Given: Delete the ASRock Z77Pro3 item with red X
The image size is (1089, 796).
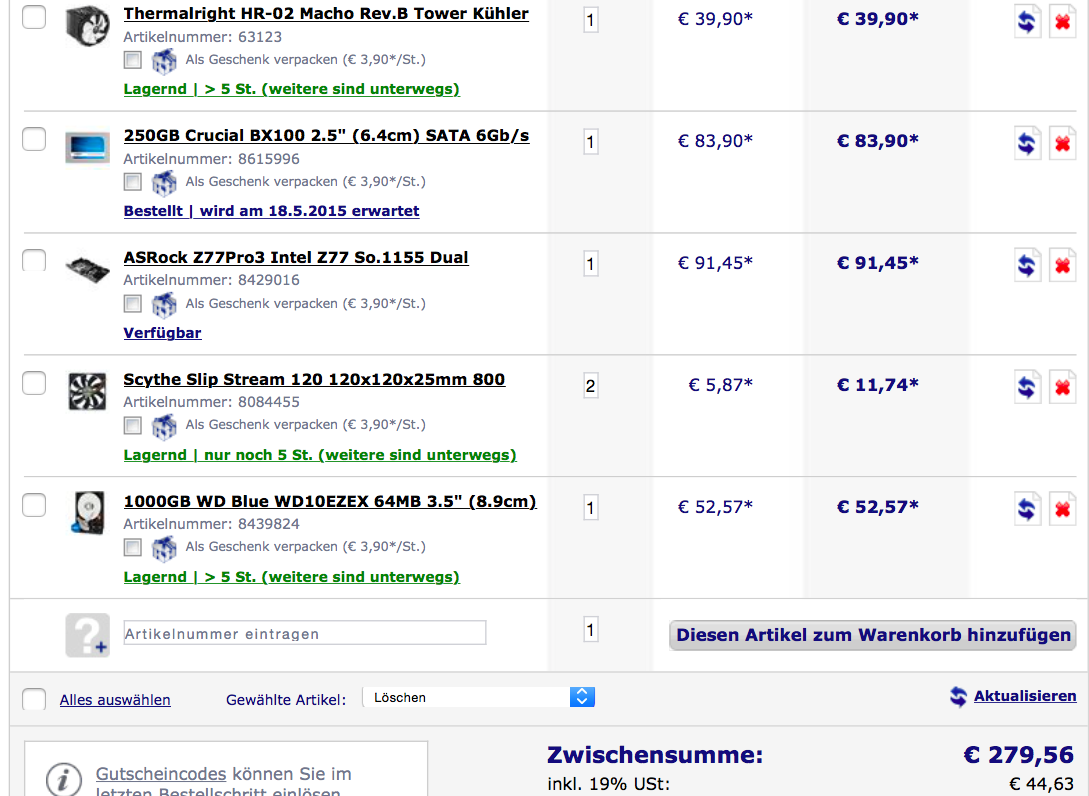Looking at the screenshot, I should pos(1062,265).
